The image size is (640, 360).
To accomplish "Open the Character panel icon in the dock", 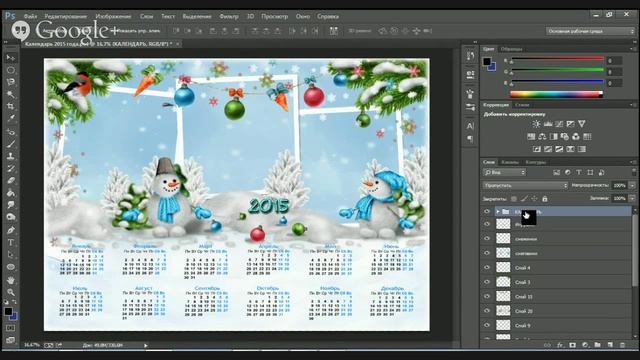I will coord(470,126).
